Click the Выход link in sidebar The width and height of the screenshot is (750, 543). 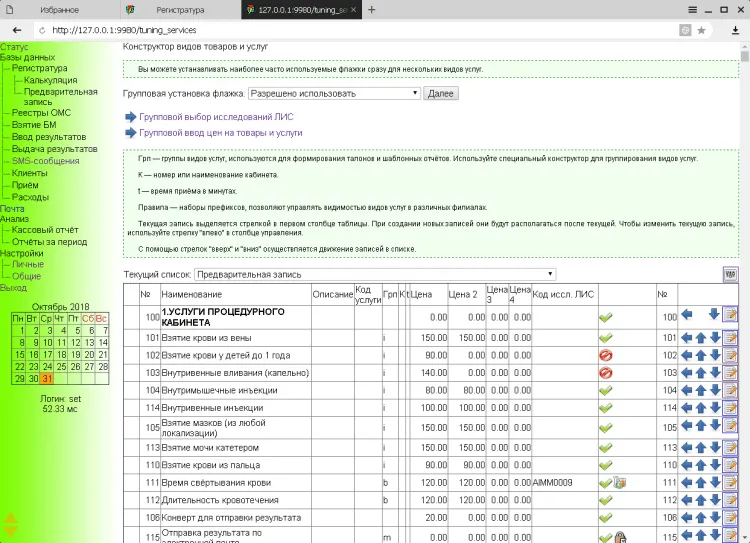(x=13, y=288)
